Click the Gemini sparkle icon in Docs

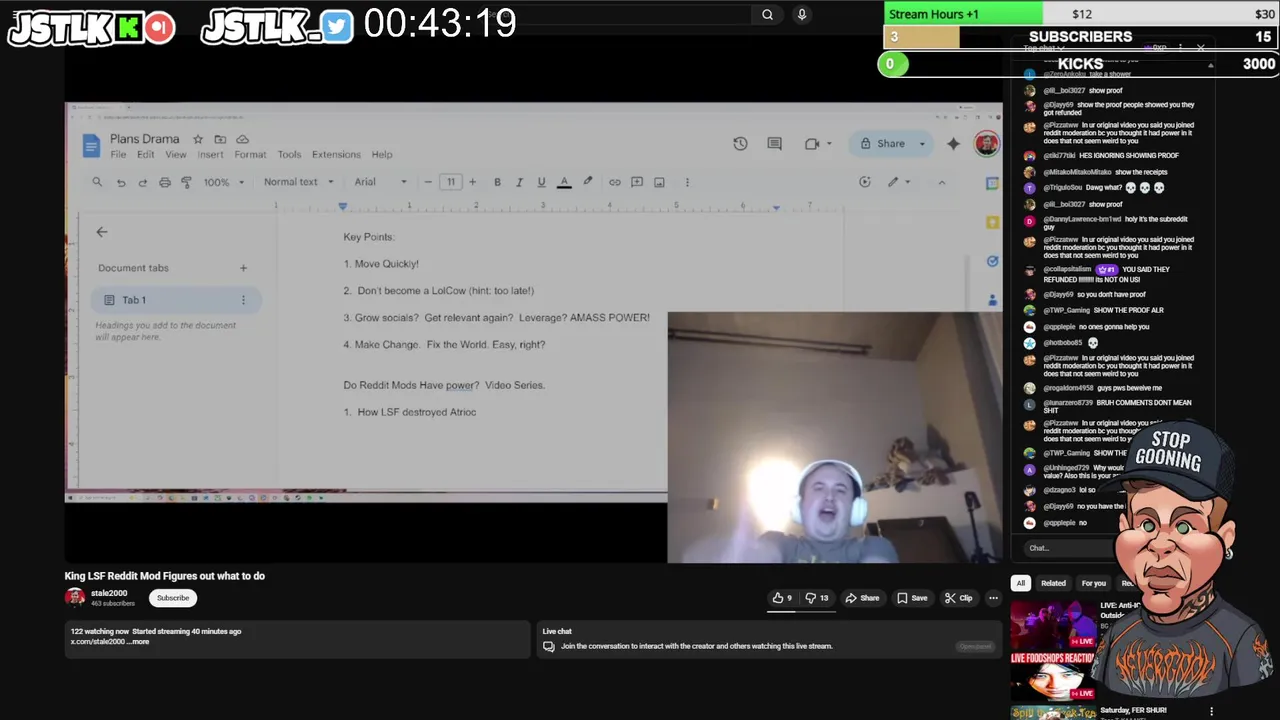(953, 143)
